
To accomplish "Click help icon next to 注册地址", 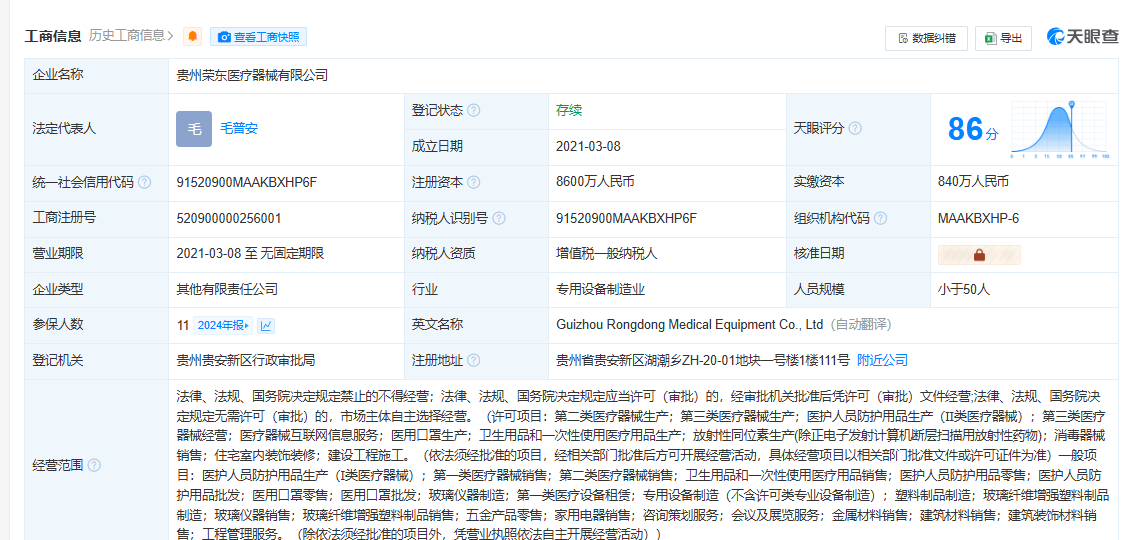I will [x=473, y=360].
